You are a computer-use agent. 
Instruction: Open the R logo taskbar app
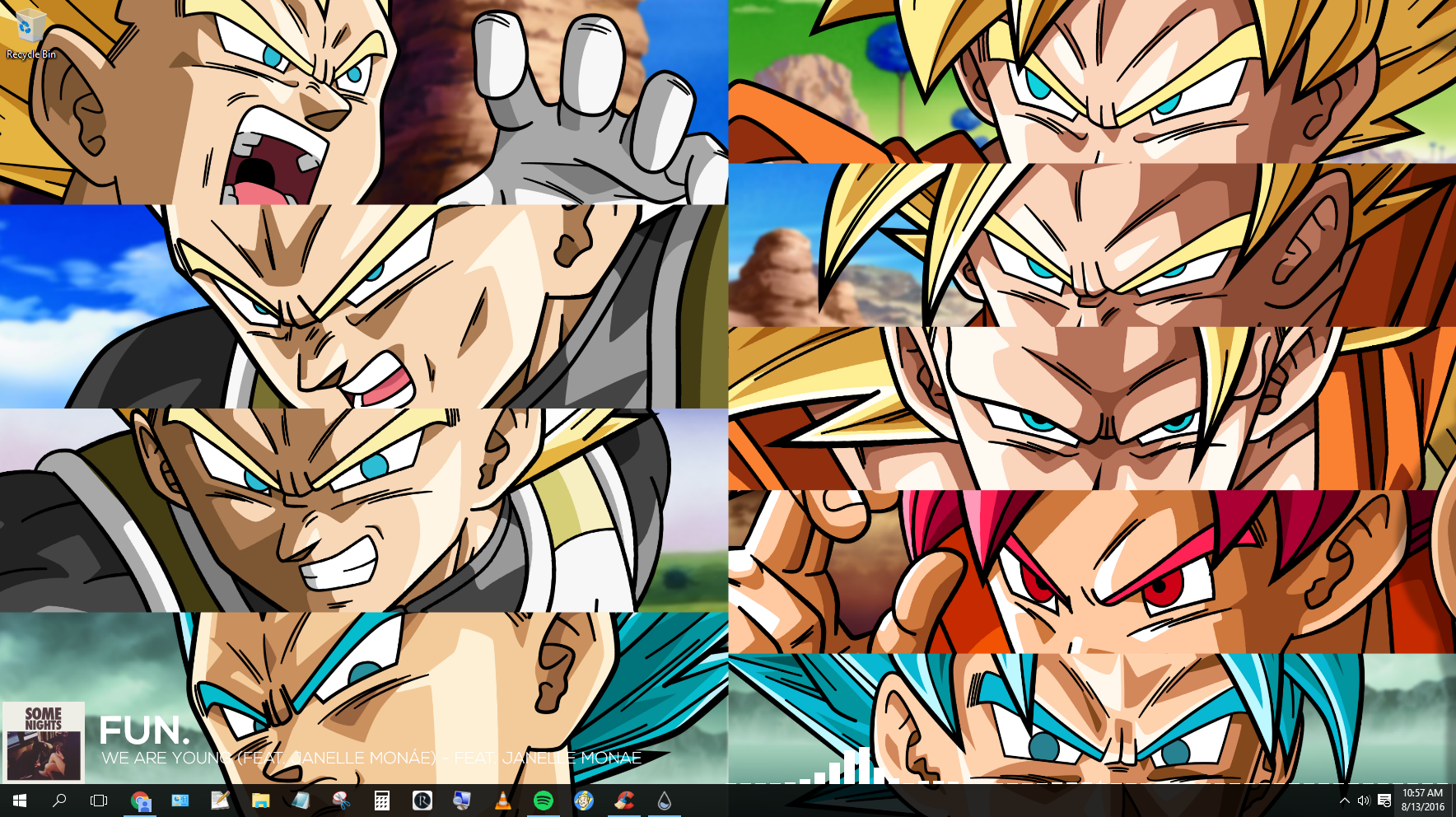pos(422,801)
